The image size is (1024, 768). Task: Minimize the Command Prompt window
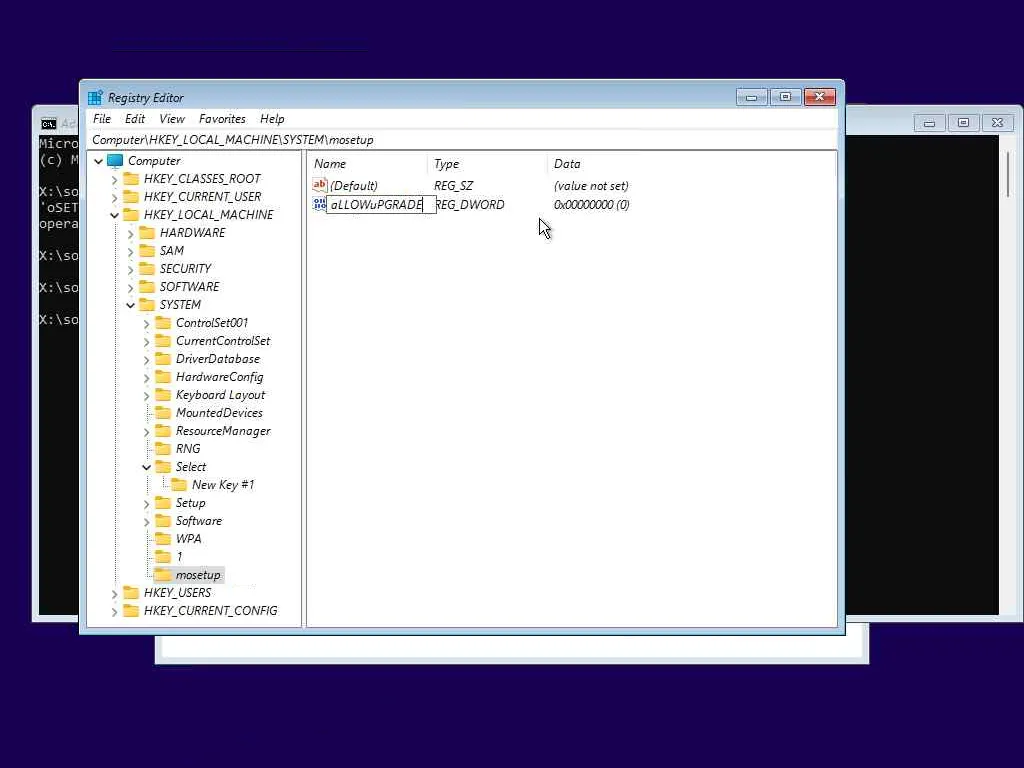[929, 123]
